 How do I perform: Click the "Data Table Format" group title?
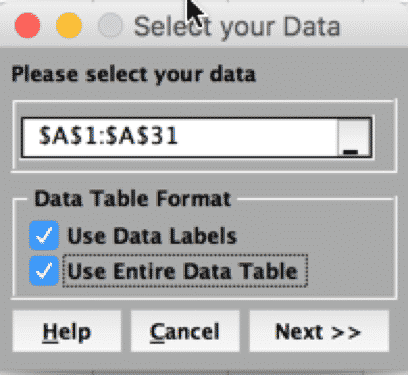point(133,199)
